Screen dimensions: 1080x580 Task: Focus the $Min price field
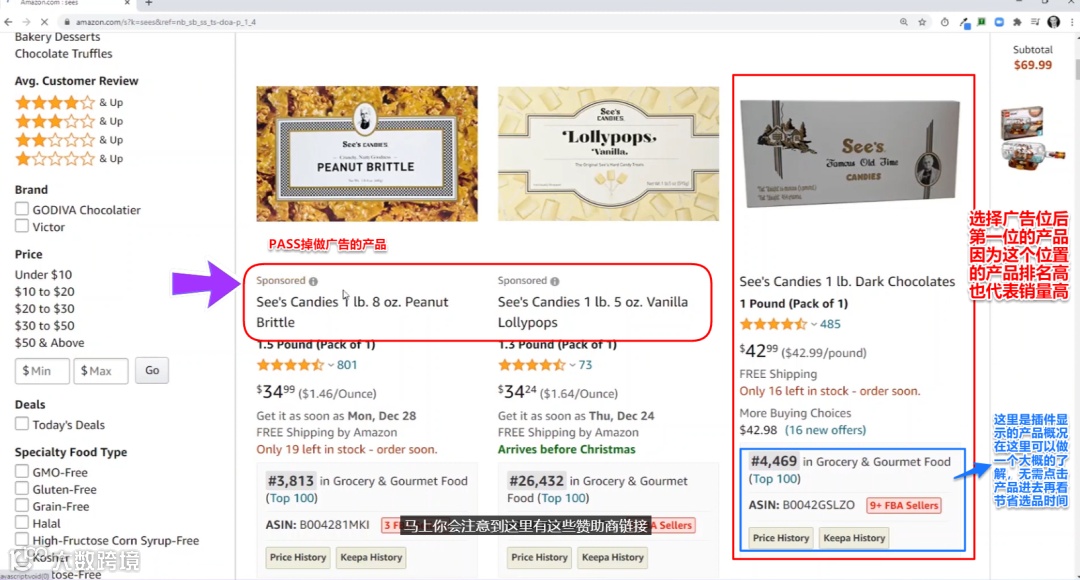pyautogui.click(x=42, y=371)
